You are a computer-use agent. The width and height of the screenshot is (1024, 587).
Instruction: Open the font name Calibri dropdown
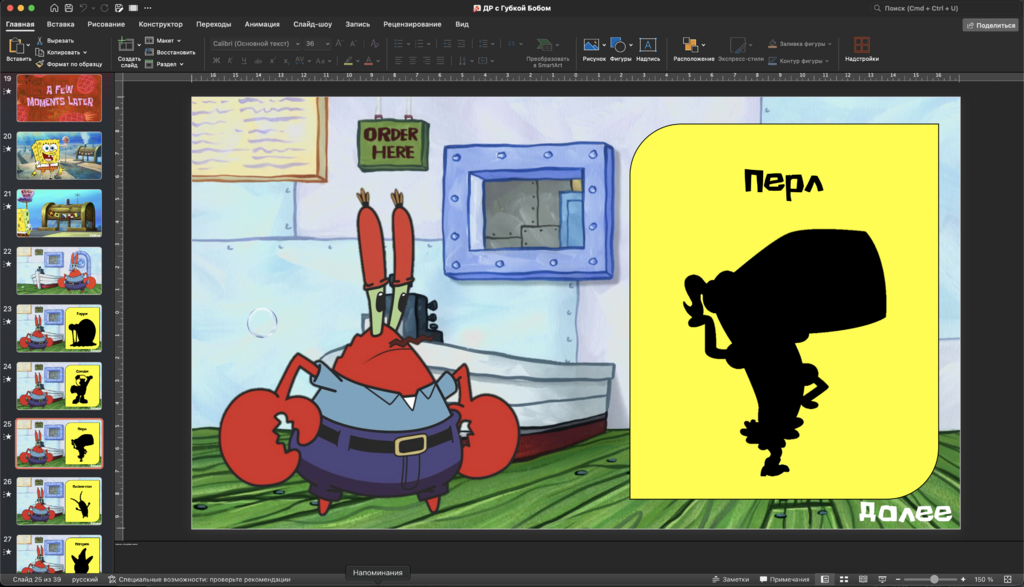click(x=298, y=44)
